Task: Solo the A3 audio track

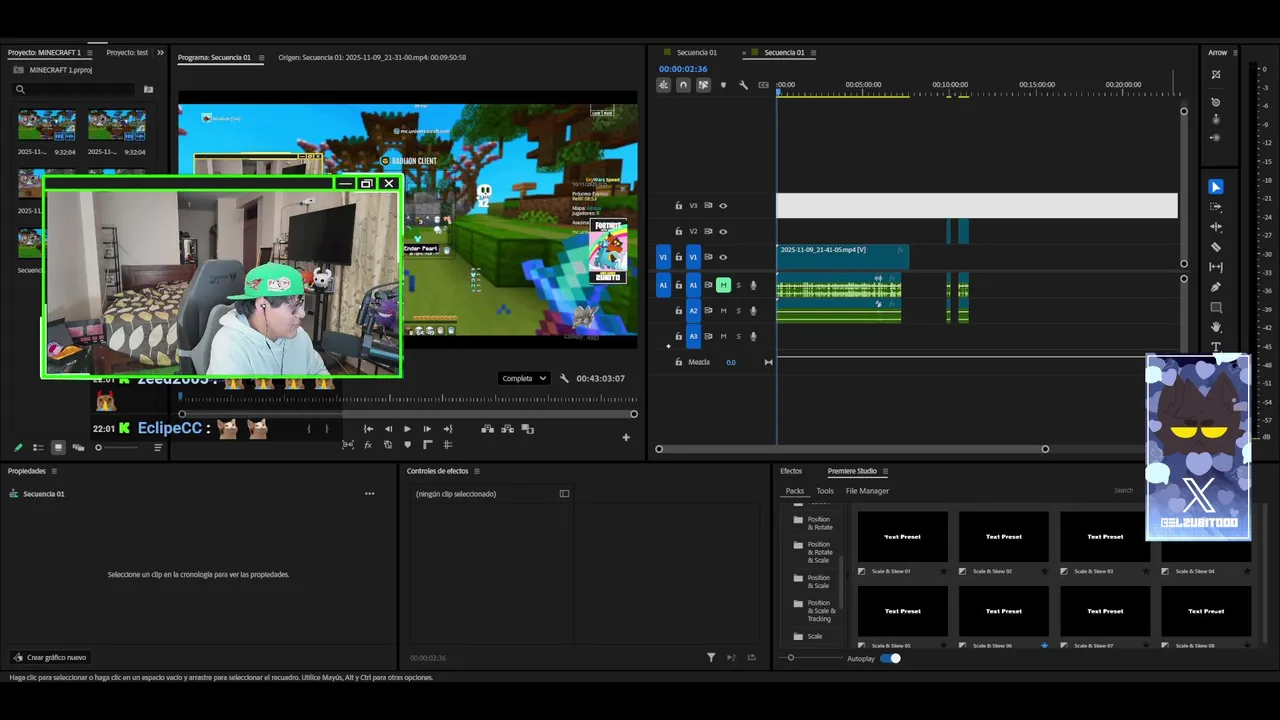Action: (x=738, y=337)
